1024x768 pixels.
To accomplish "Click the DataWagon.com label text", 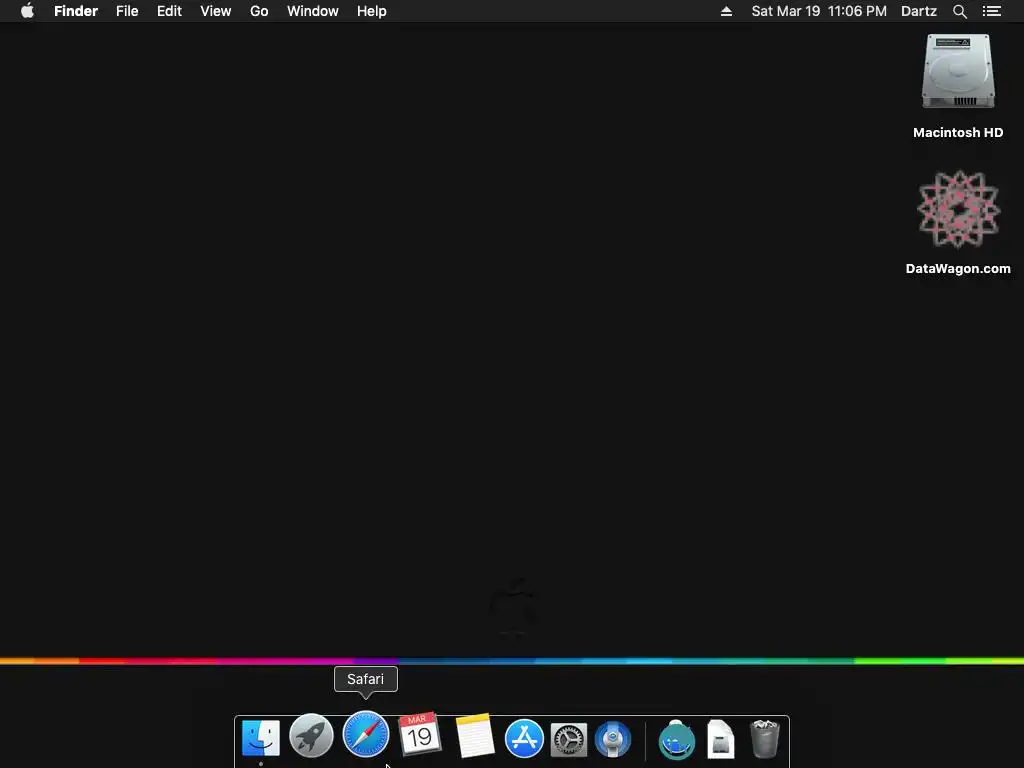I will click(x=958, y=268).
